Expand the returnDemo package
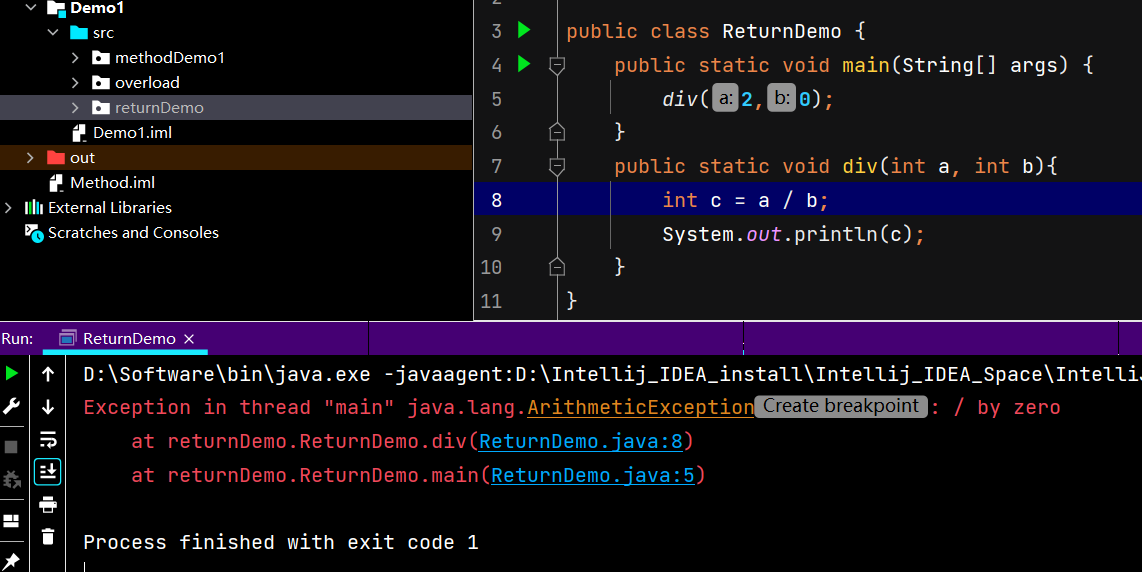Image resolution: width=1142 pixels, height=572 pixels. pos(76,108)
